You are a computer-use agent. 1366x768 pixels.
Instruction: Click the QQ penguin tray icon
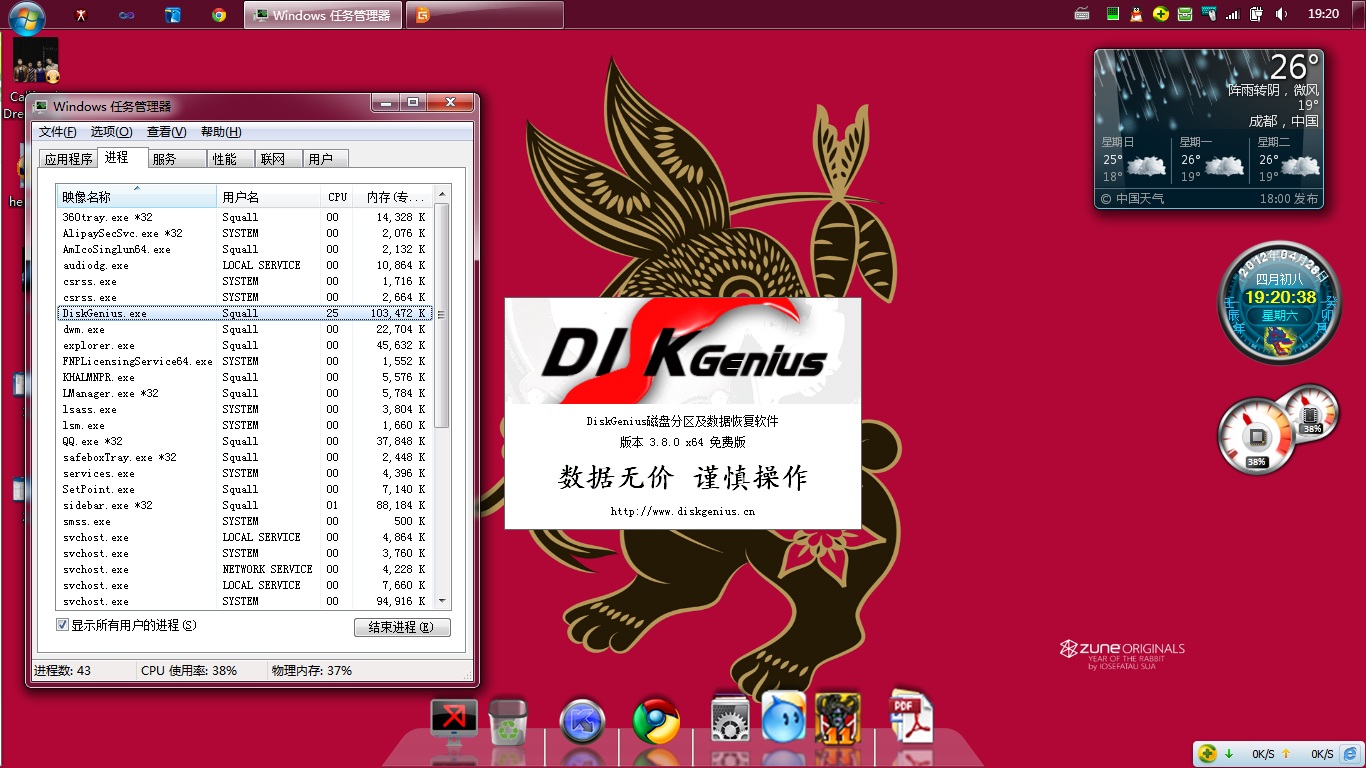[x=1136, y=14]
